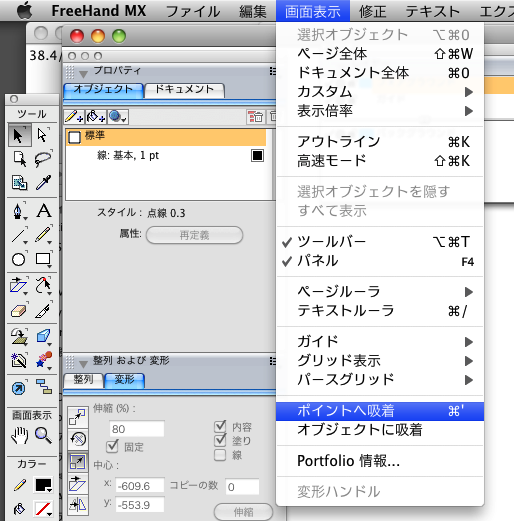
Task: Click the black stroke color swatch in properties
Action: 257,156
